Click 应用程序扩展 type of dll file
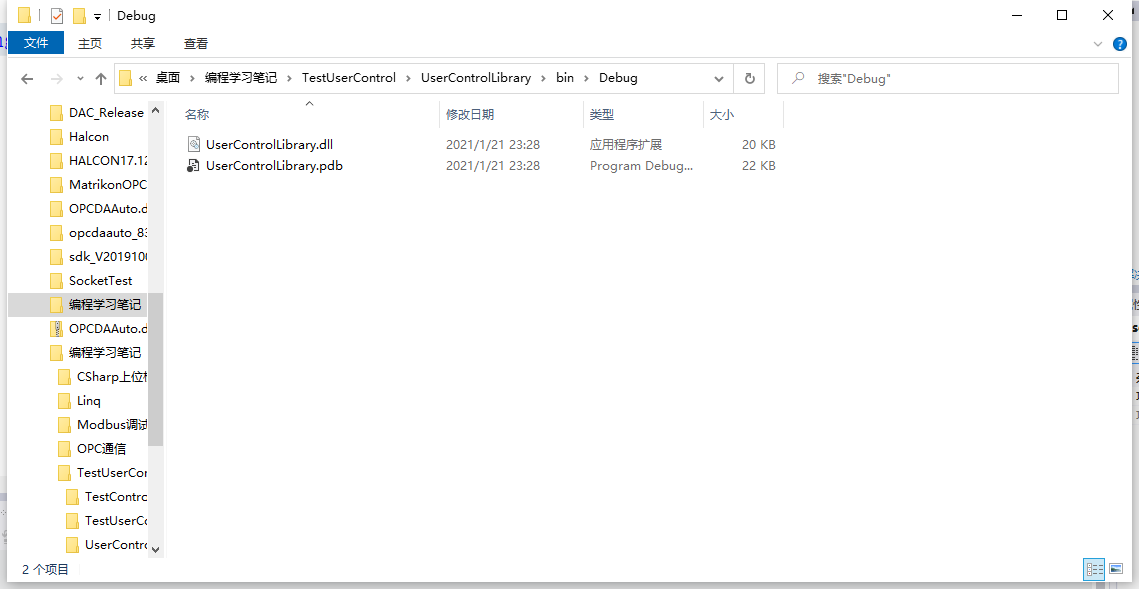 [625, 145]
